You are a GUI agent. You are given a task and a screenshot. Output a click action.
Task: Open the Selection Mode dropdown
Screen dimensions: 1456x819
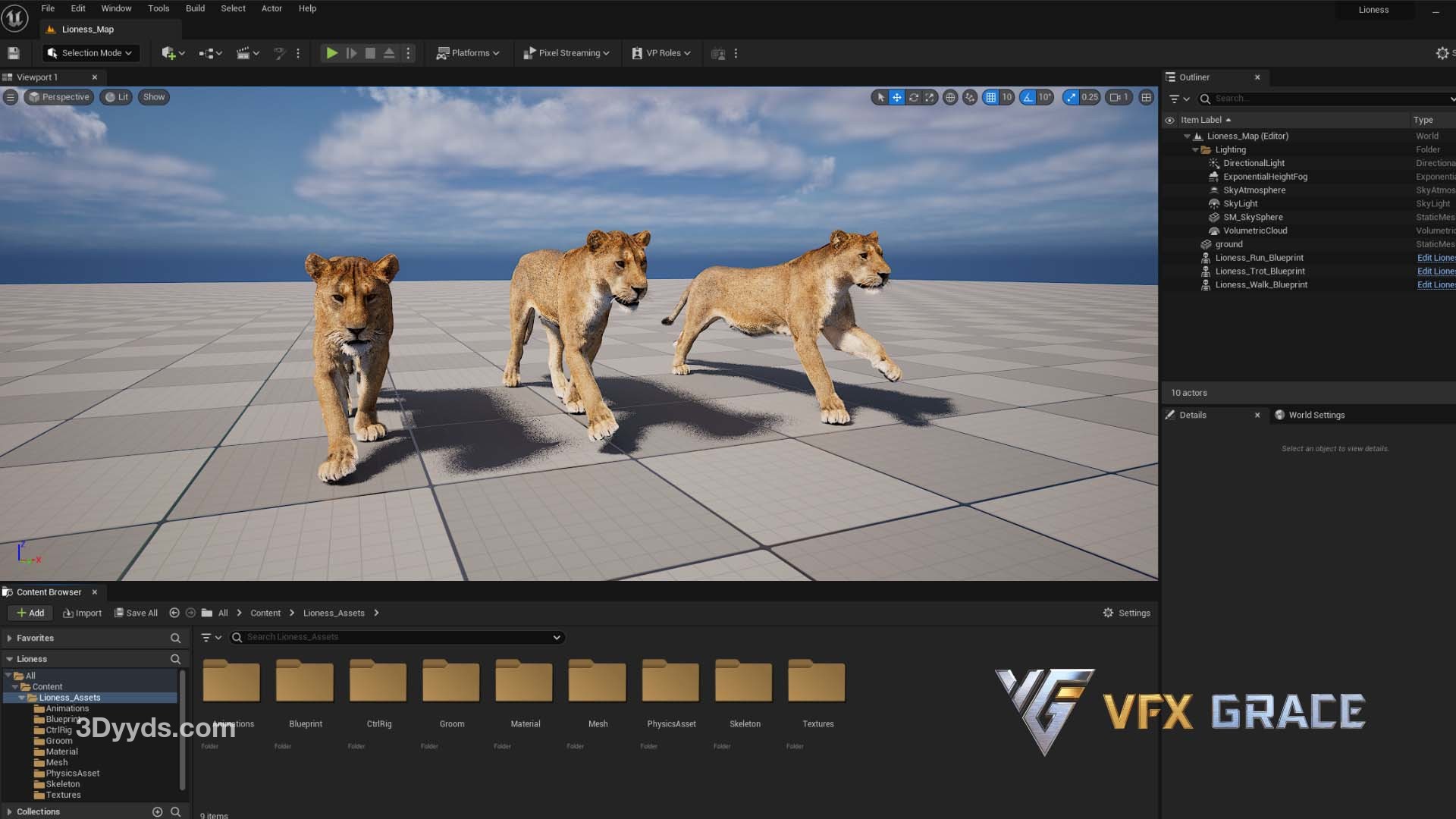91,53
